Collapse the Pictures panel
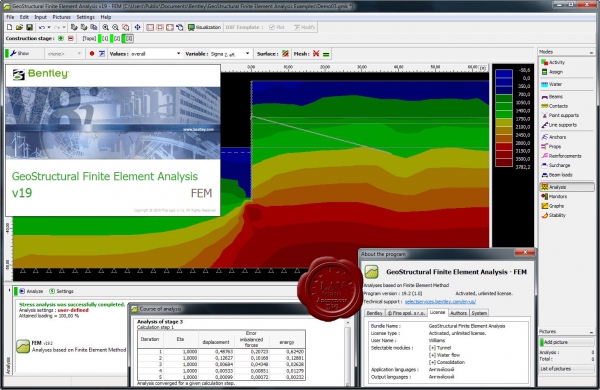 tap(592, 331)
